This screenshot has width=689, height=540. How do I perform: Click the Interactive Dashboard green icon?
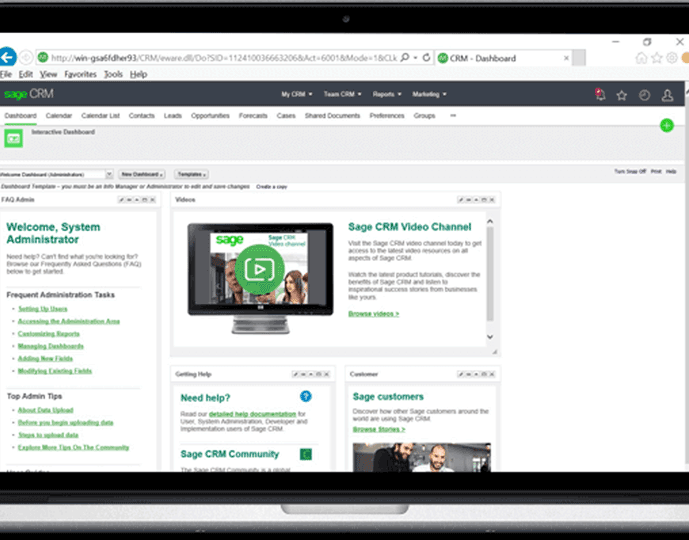[14, 138]
